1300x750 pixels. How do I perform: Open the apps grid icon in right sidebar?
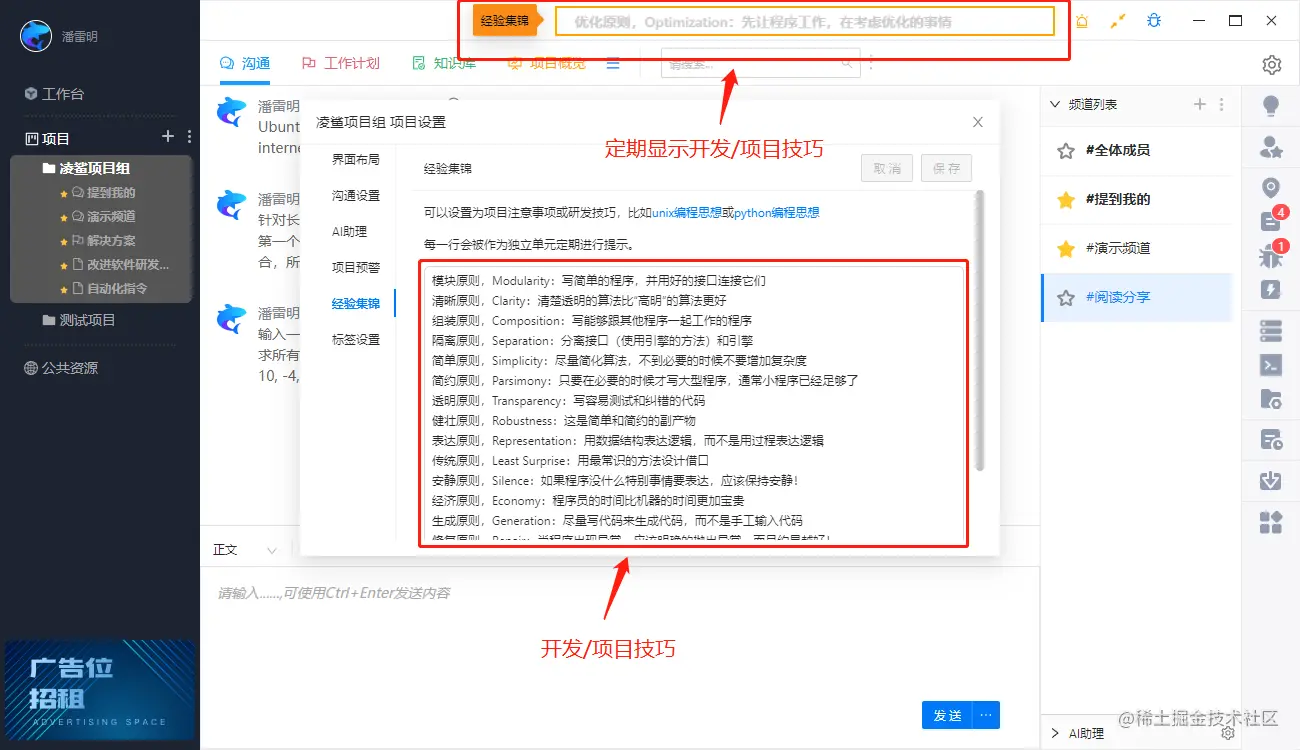(1271, 521)
